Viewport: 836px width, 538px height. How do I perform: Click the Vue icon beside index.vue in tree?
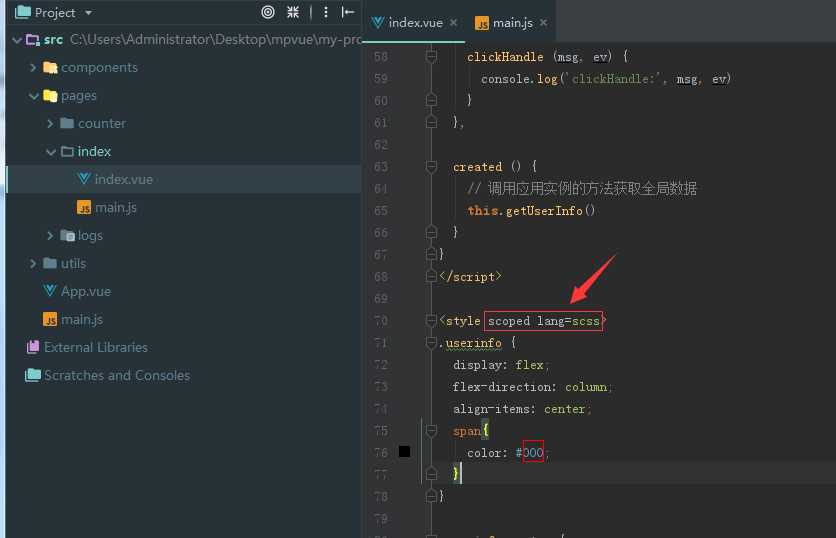click(x=84, y=179)
